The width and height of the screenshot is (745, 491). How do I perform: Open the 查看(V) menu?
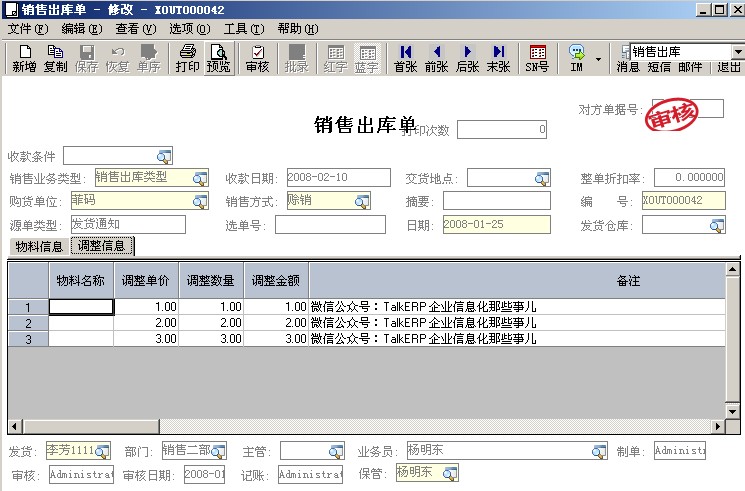pyautogui.click(x=136, y=29)
